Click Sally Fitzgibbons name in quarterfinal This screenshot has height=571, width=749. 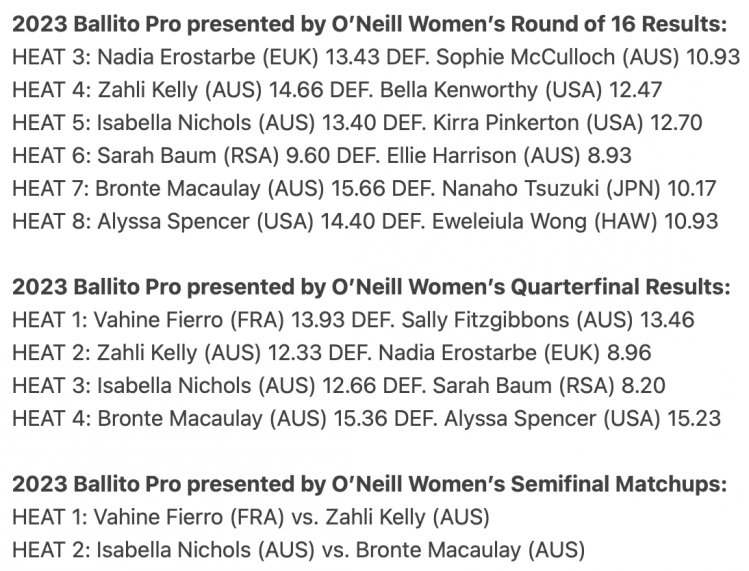click(485, 320)
